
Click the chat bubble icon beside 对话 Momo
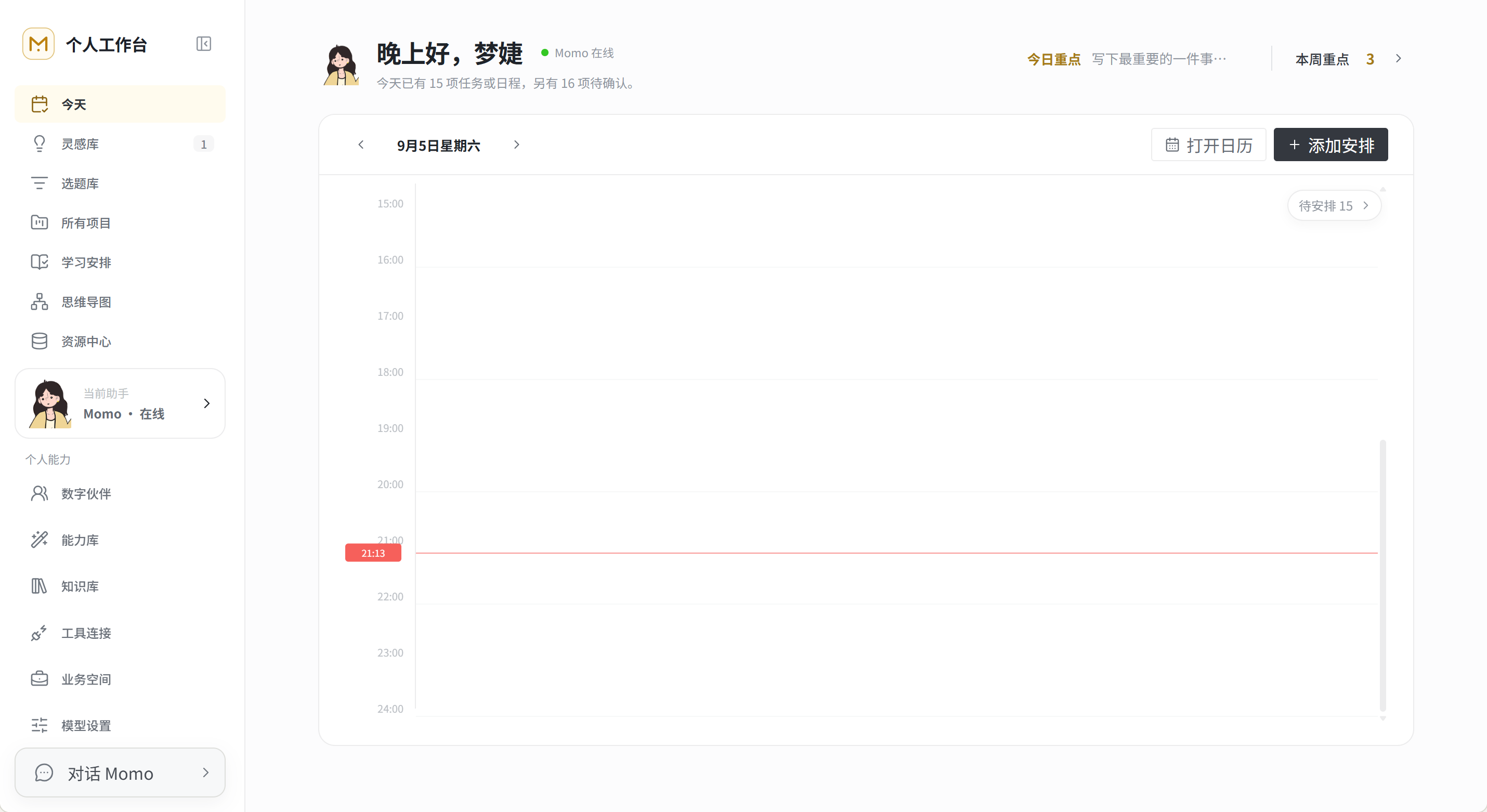coord(44,773)
